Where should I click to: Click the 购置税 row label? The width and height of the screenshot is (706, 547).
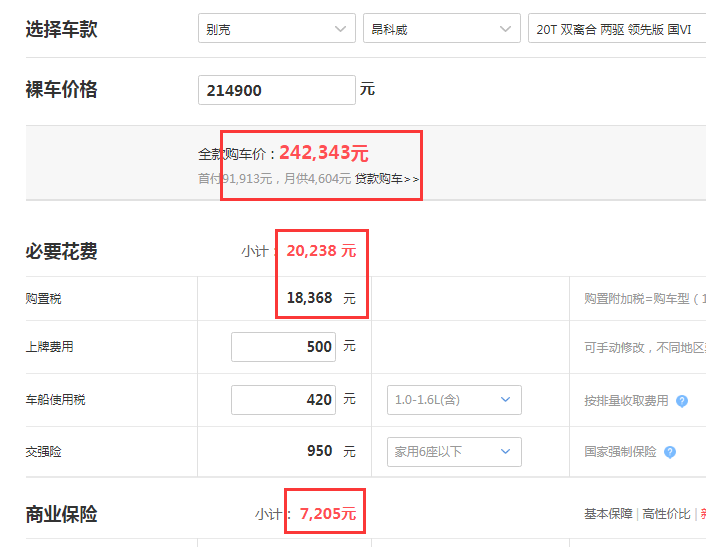[x=43, y=298]
